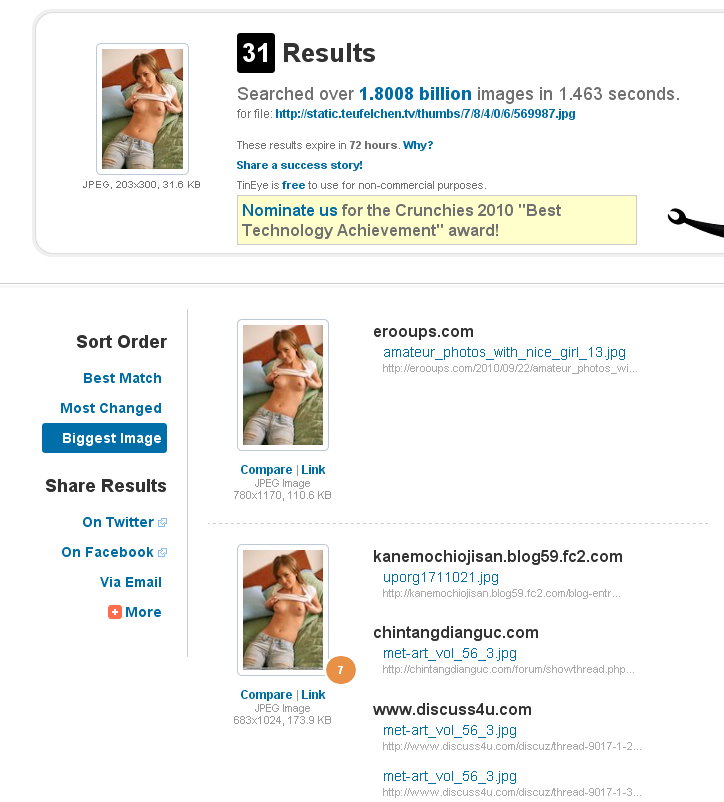Click the free usage link
The height and width of the screenshot is (802, 724).
pyautogui.click(x=293, y=185)
